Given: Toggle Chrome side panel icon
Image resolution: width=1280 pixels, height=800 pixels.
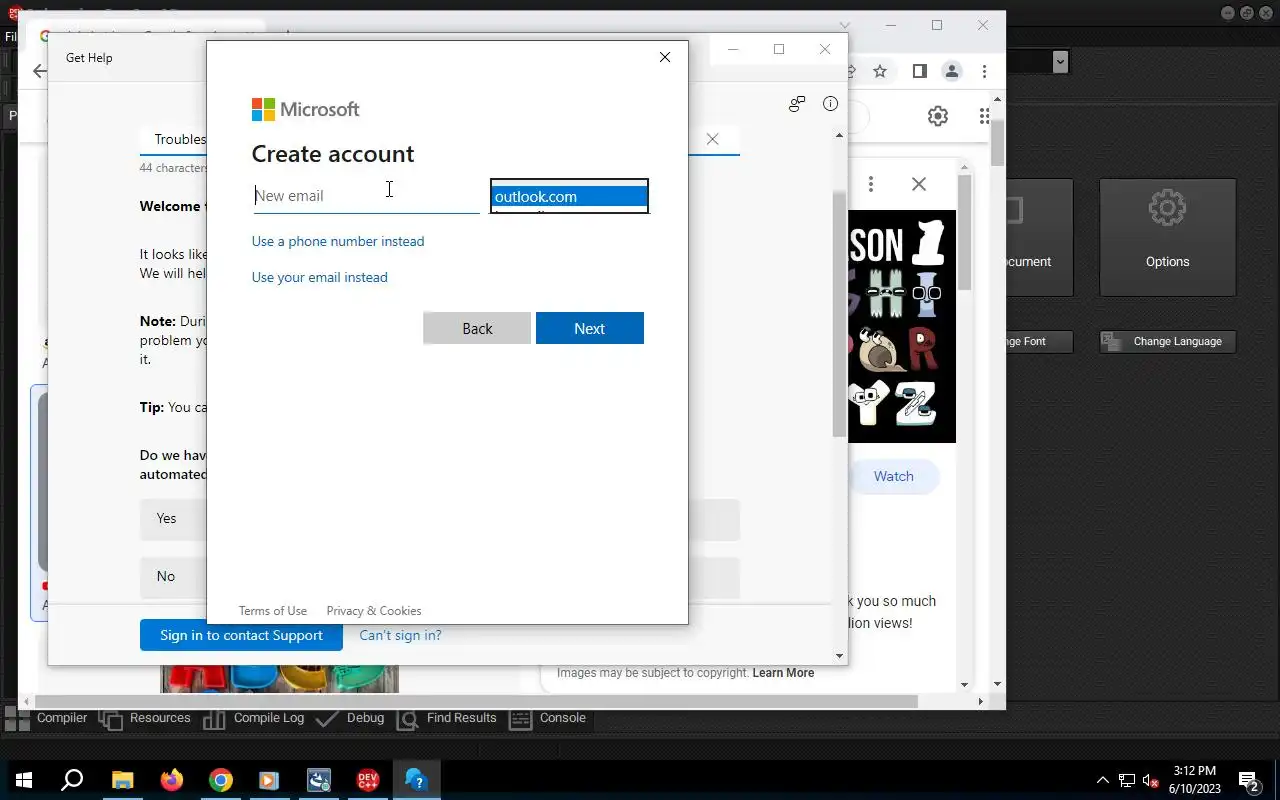Looking at the screenshot, I should tap(919, 71).
